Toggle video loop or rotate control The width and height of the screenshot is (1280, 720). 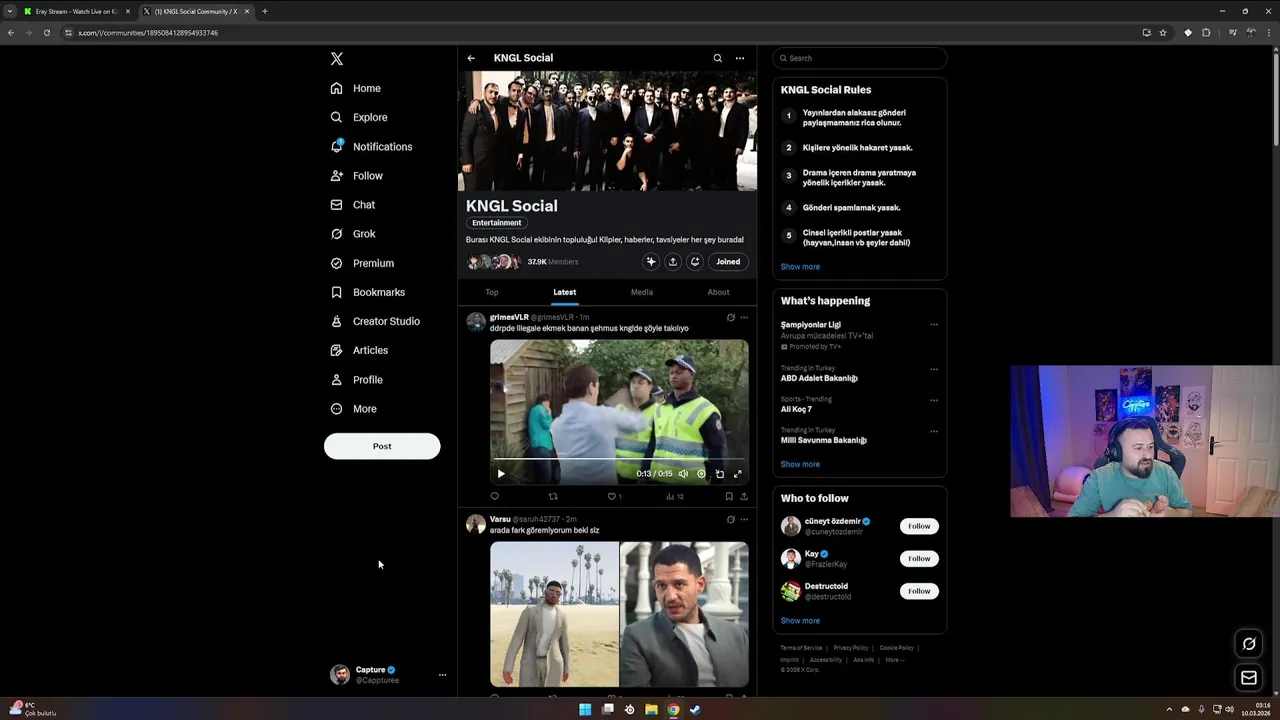click(x=720, y=474)
